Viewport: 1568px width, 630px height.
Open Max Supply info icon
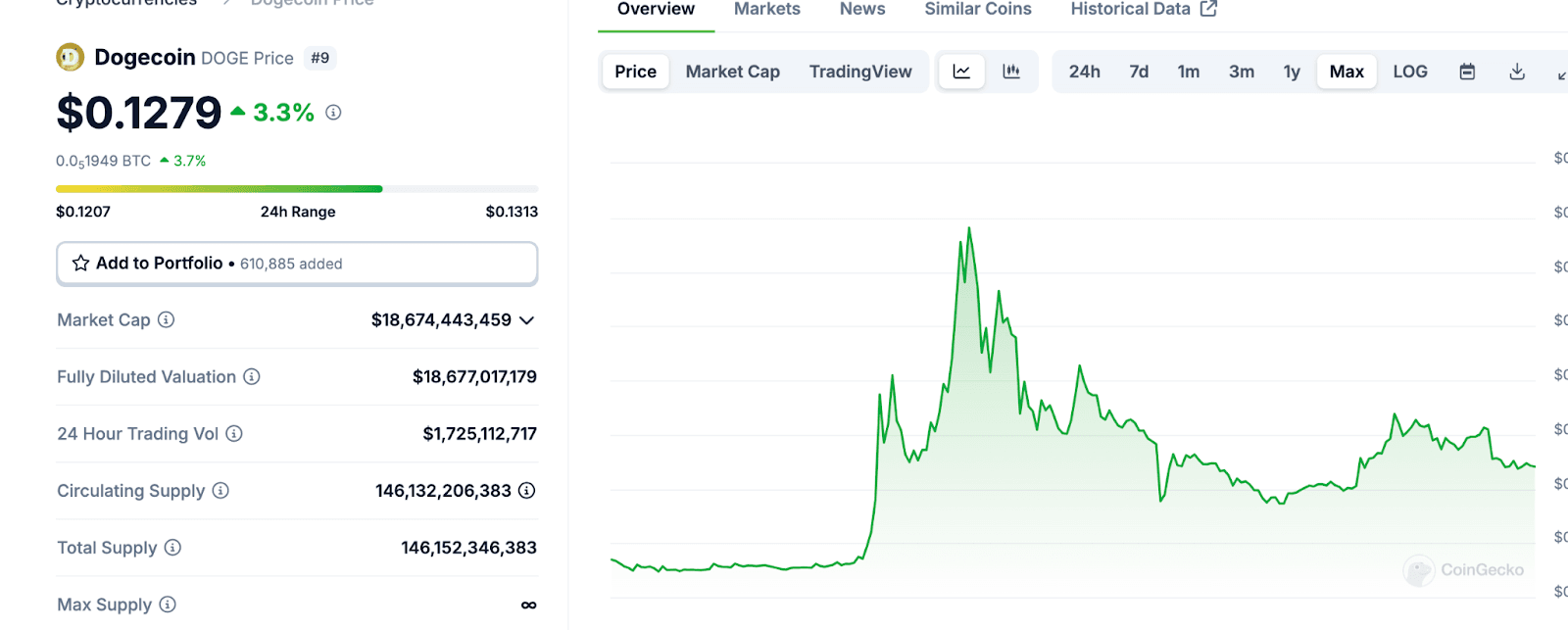(x=168, y=604)
